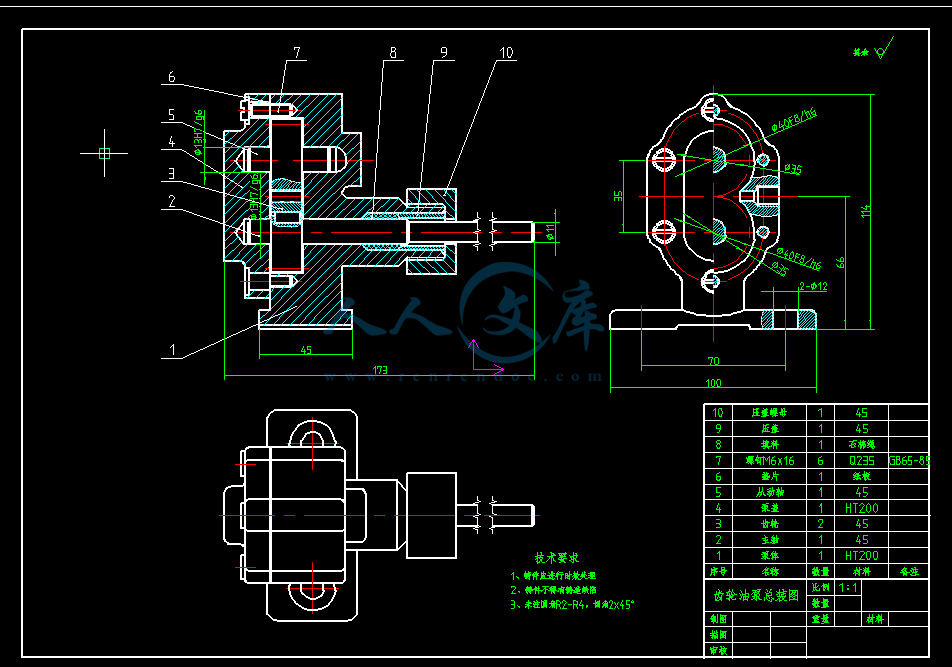952x667 pixels.
Task: Select the 173 overall length dimension
Action: (x=380, y=370)
